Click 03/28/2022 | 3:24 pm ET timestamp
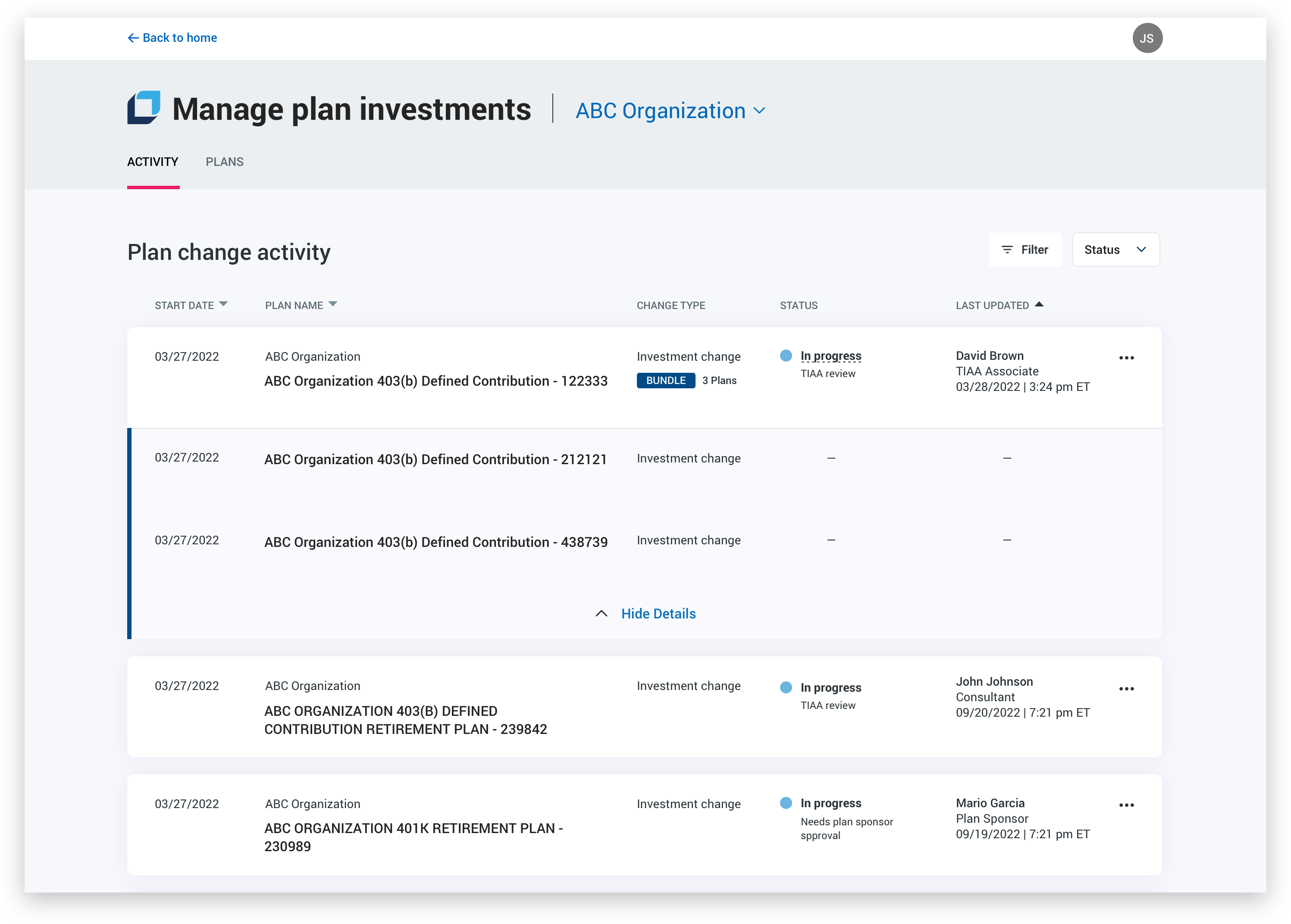The width and height of the screenshot is (1291, 924). (x=1022, y=387)
